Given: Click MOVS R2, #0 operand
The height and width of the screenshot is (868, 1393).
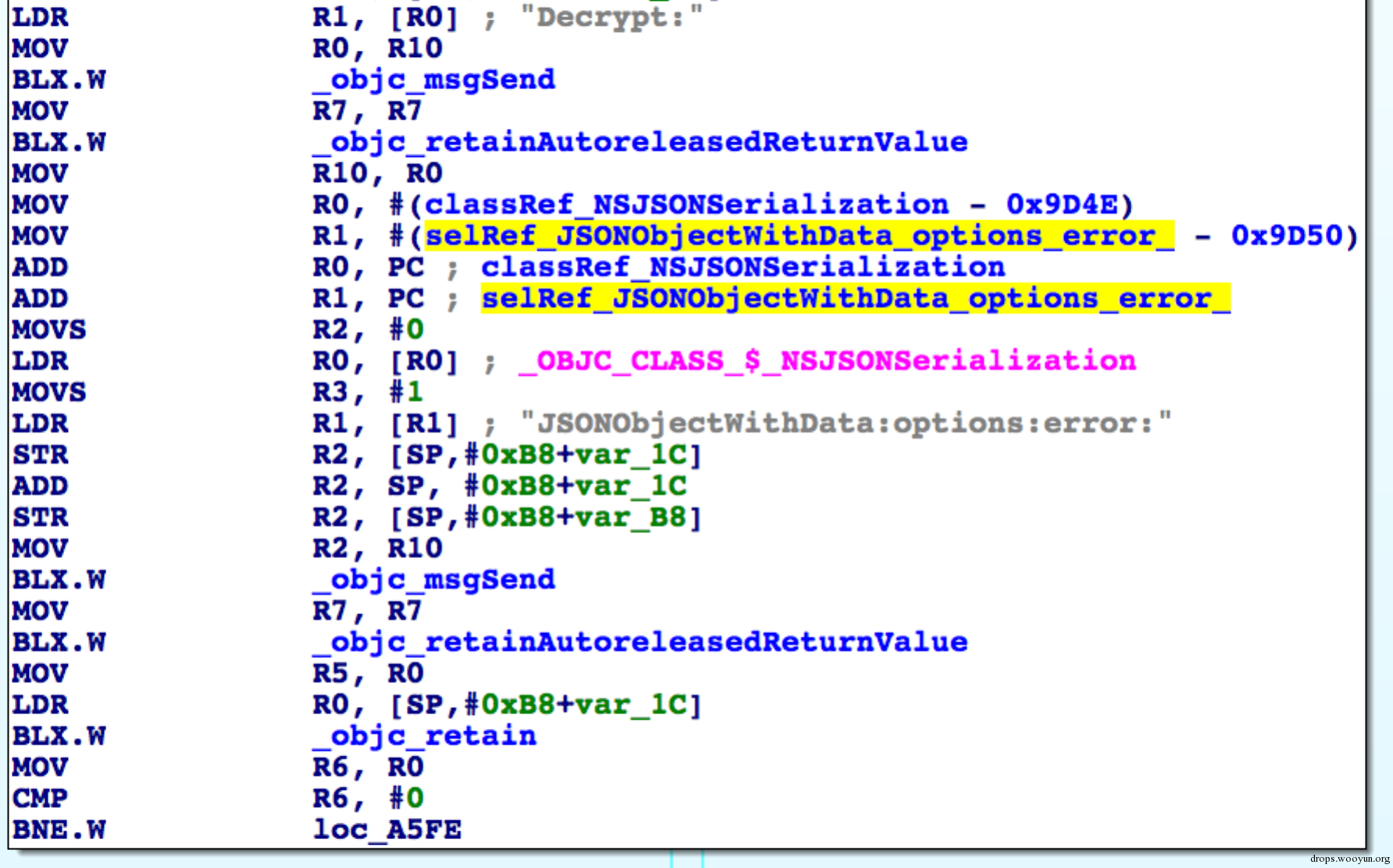Looking at the screenshot, I should (368, 329).
